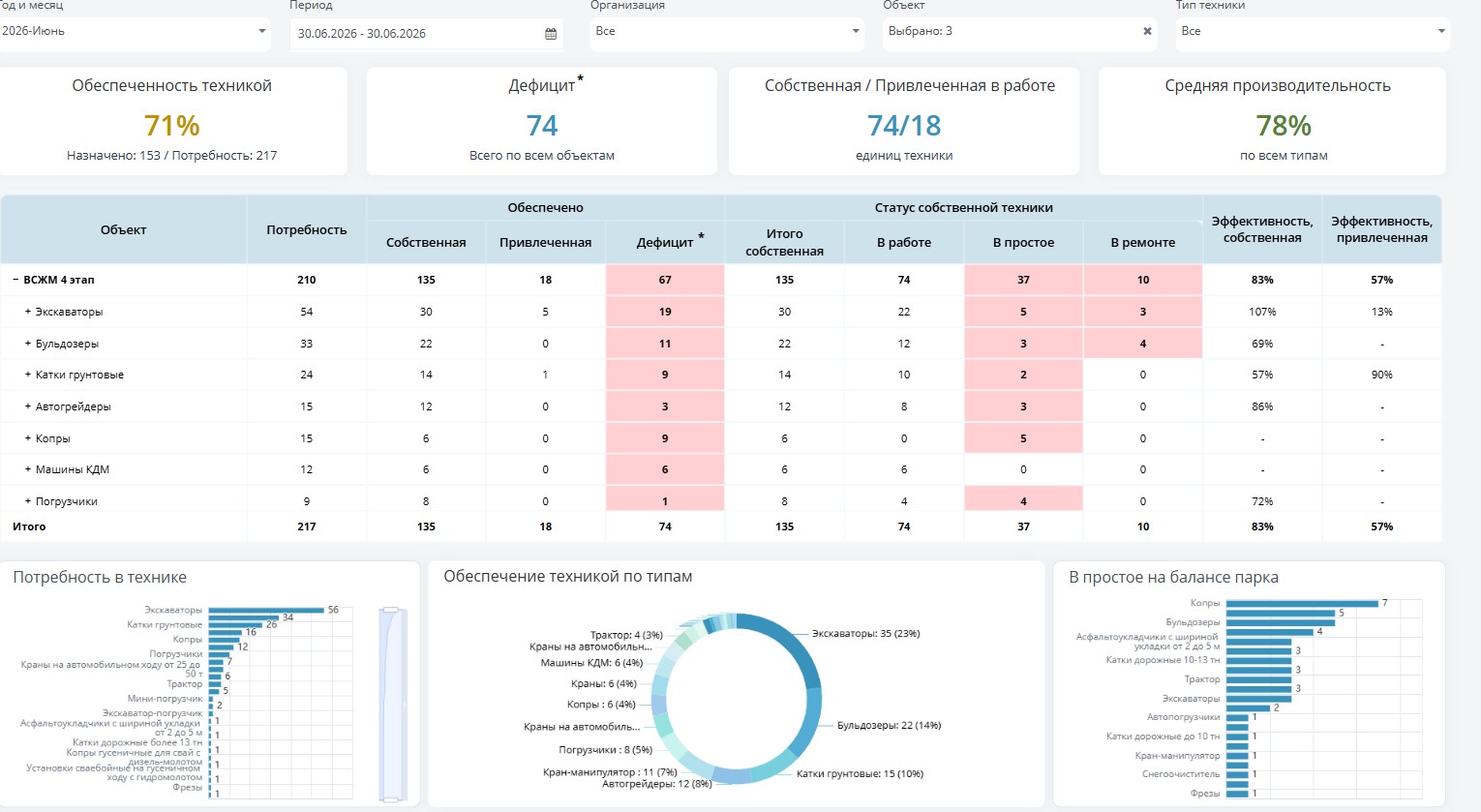Screen dimensions: 1481x812
Task: Open the Тип техники dropdown
Action: pos(1313,32)
